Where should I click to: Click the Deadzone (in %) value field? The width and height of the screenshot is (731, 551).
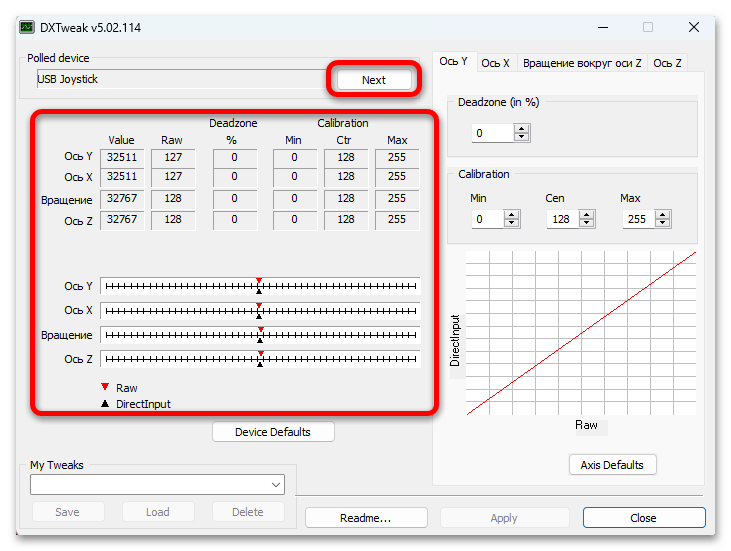click(x=493, y=133)
